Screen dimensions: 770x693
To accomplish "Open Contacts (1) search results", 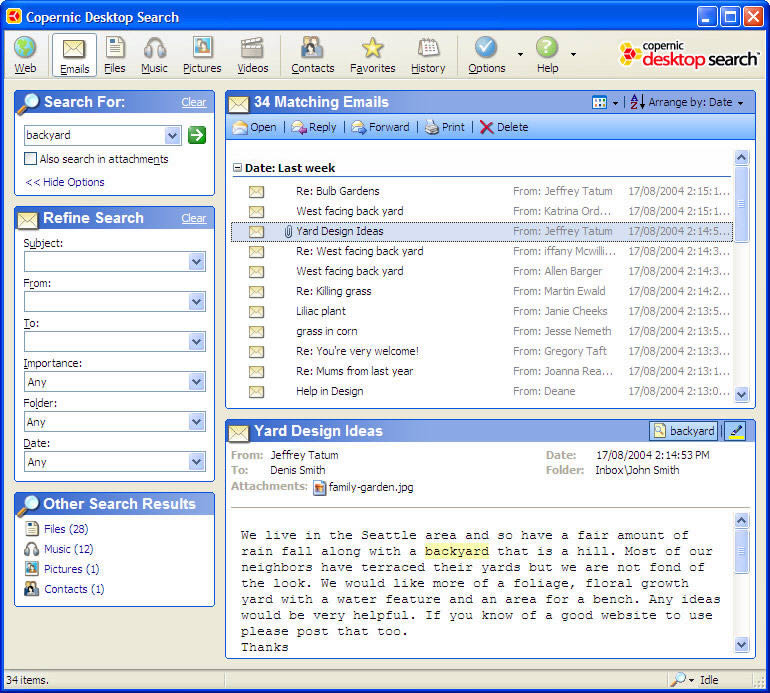I will point(74,589).
